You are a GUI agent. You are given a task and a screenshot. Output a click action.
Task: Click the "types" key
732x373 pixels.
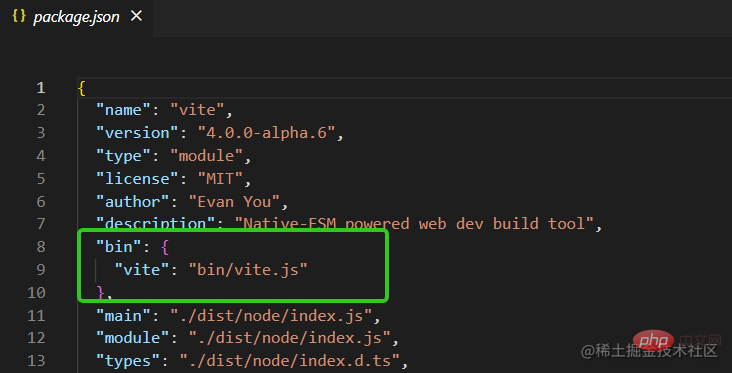(x=128, y=361)
